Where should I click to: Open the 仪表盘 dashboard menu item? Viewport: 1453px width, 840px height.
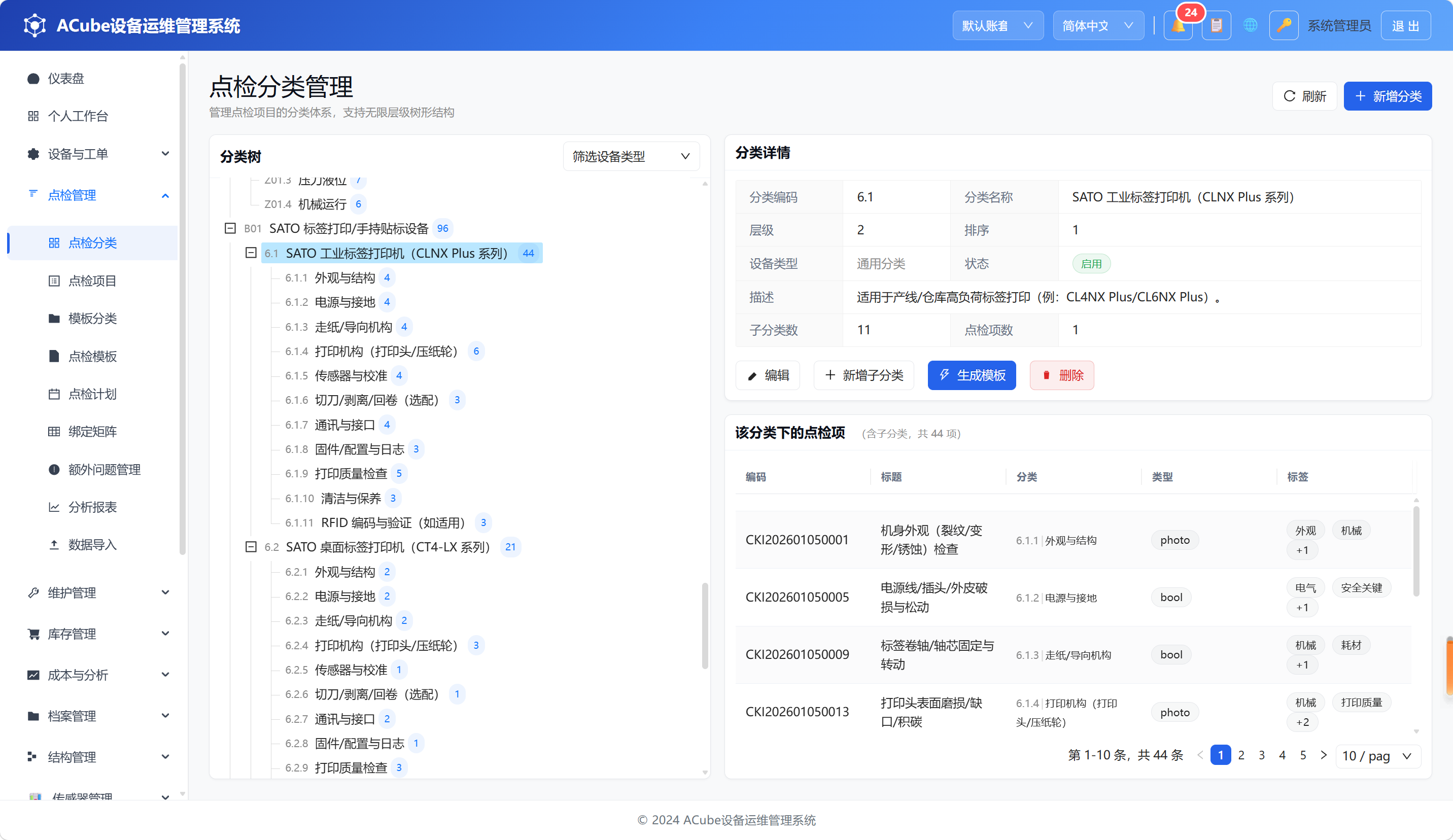[92, 79]
